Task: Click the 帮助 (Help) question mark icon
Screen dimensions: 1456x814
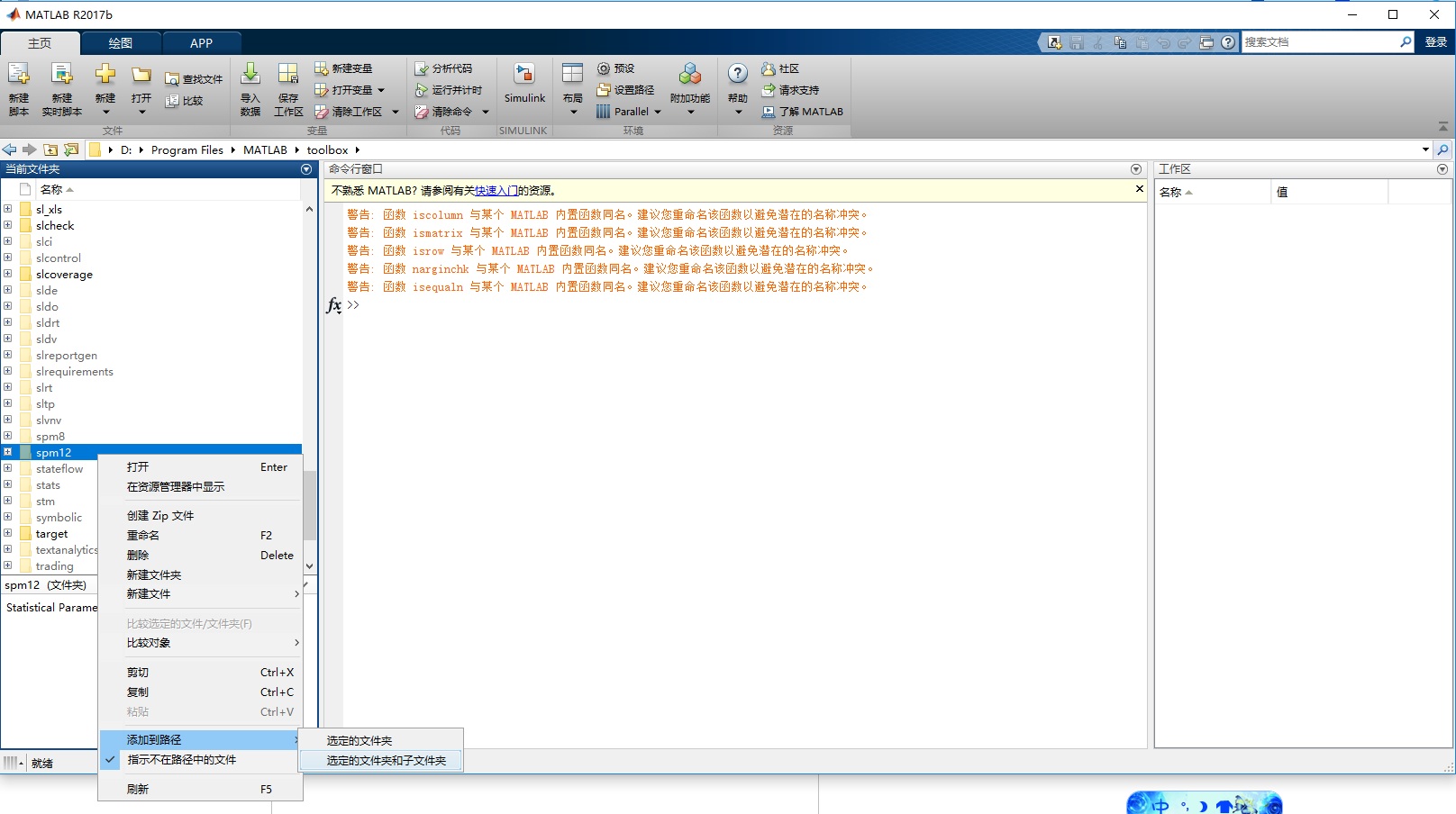Action: (x=738, y=74)
